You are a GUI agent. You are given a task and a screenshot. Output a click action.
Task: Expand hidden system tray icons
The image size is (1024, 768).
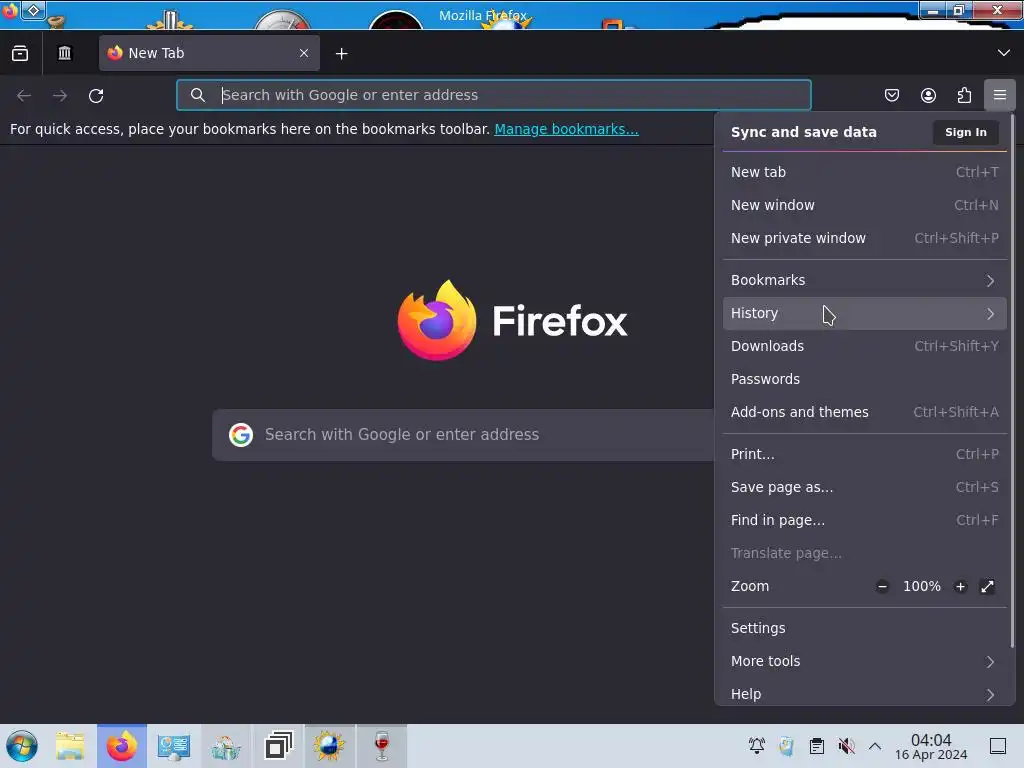coord(875,746)
